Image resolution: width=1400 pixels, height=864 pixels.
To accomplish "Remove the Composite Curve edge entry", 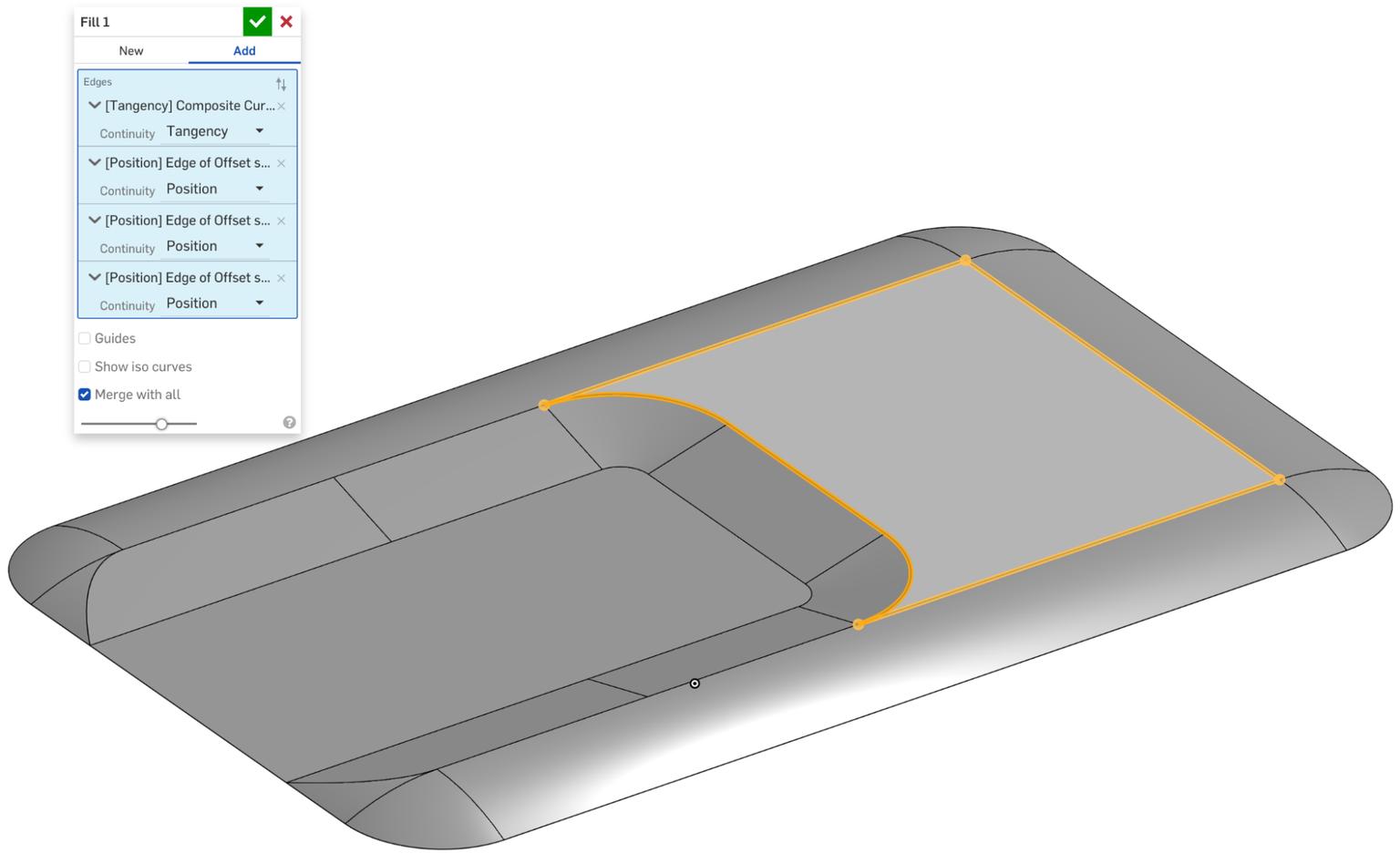I will (281, 106).
